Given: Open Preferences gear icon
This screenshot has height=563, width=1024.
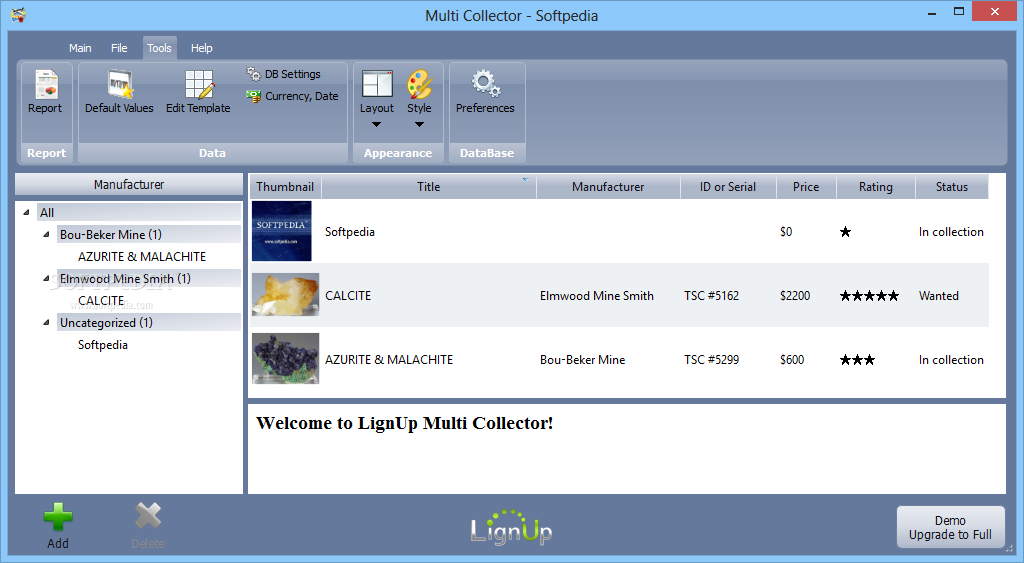Looking at the screenshot, I should coord(485,84).
